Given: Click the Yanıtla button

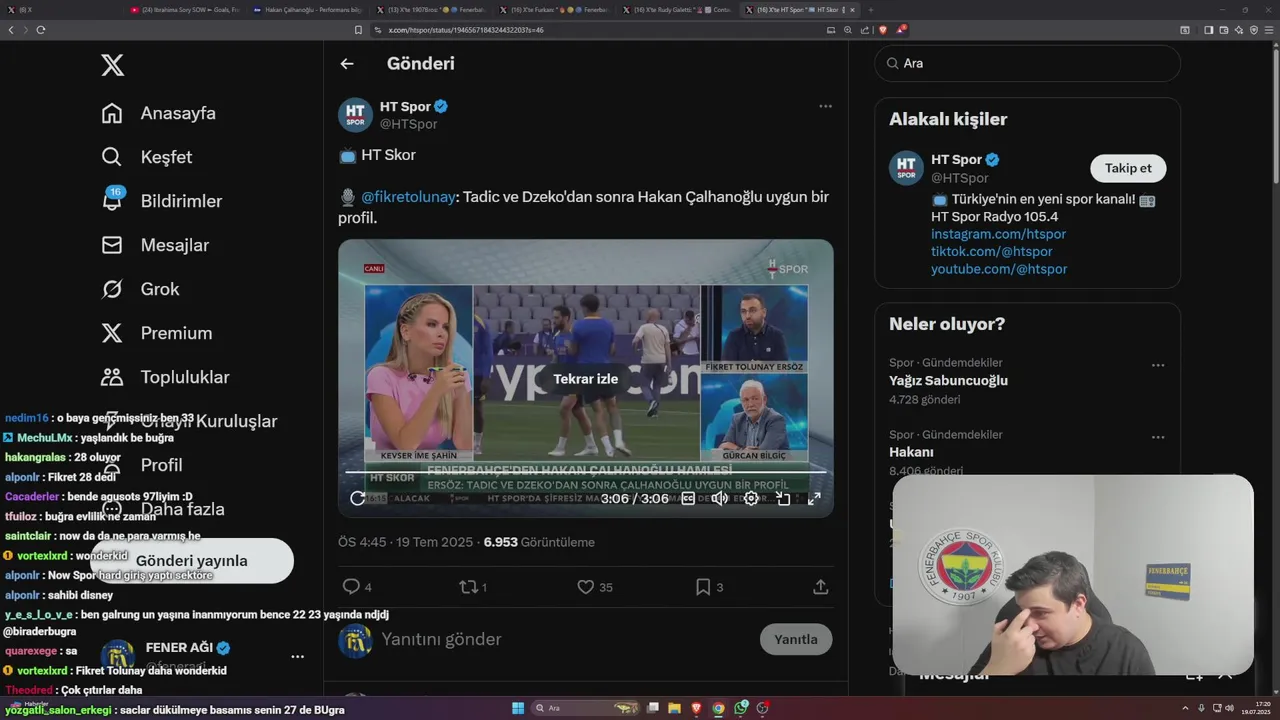Looking at the screenshot, I should (796, 639).
